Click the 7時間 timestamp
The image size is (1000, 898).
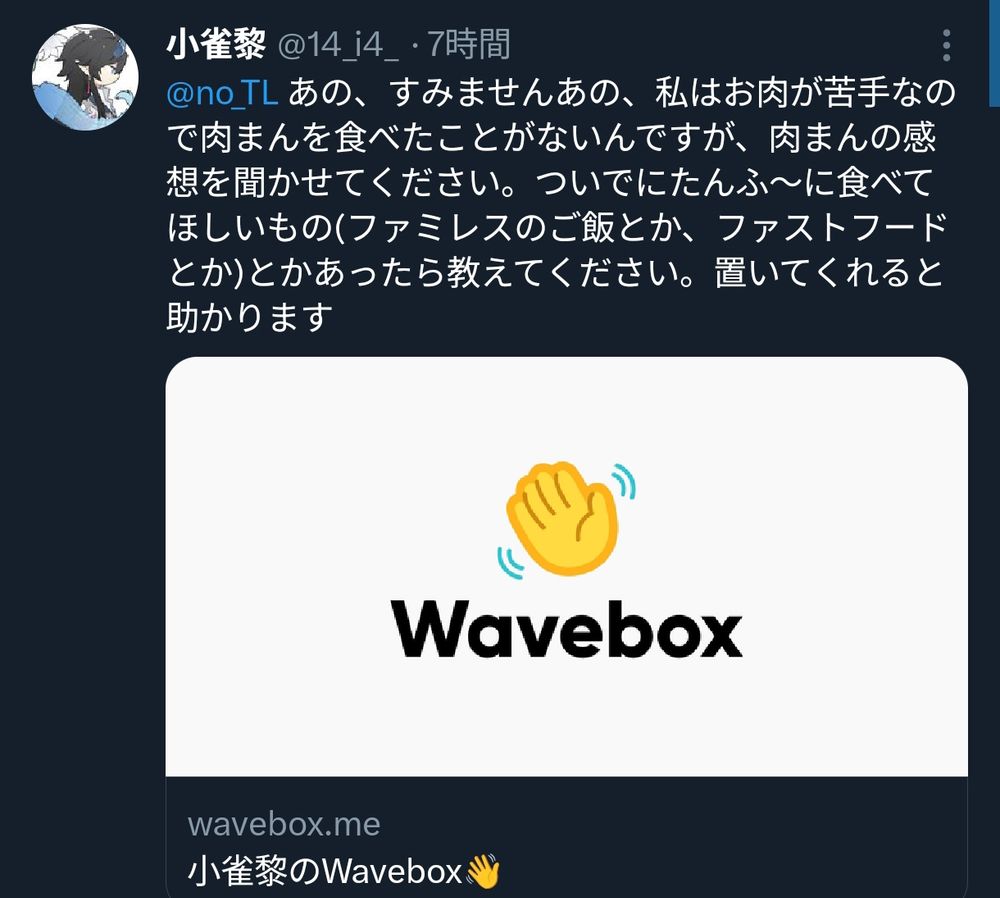pyautogui.click(x=468, y=45)
